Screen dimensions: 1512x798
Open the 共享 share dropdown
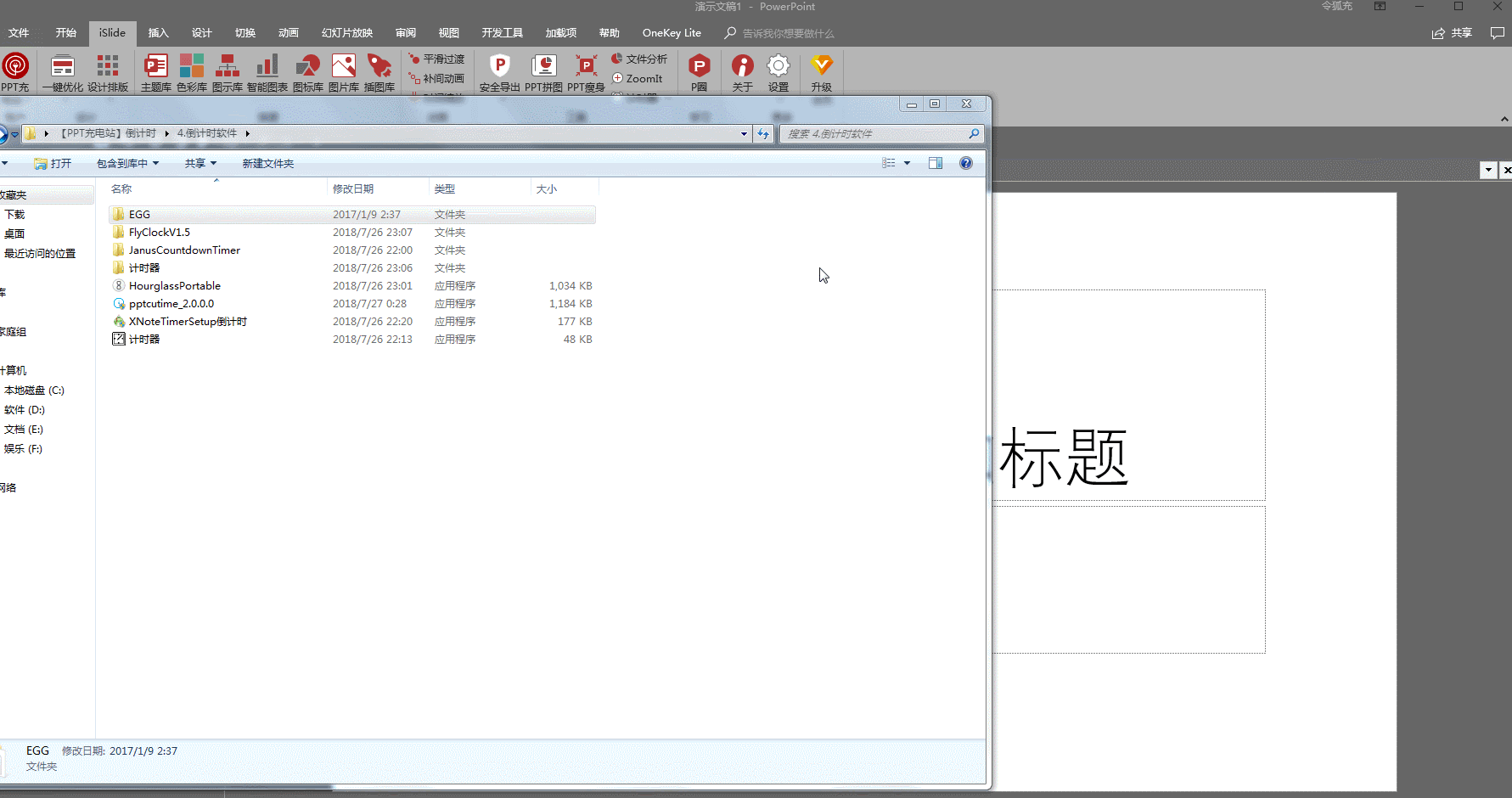(200, 163)
